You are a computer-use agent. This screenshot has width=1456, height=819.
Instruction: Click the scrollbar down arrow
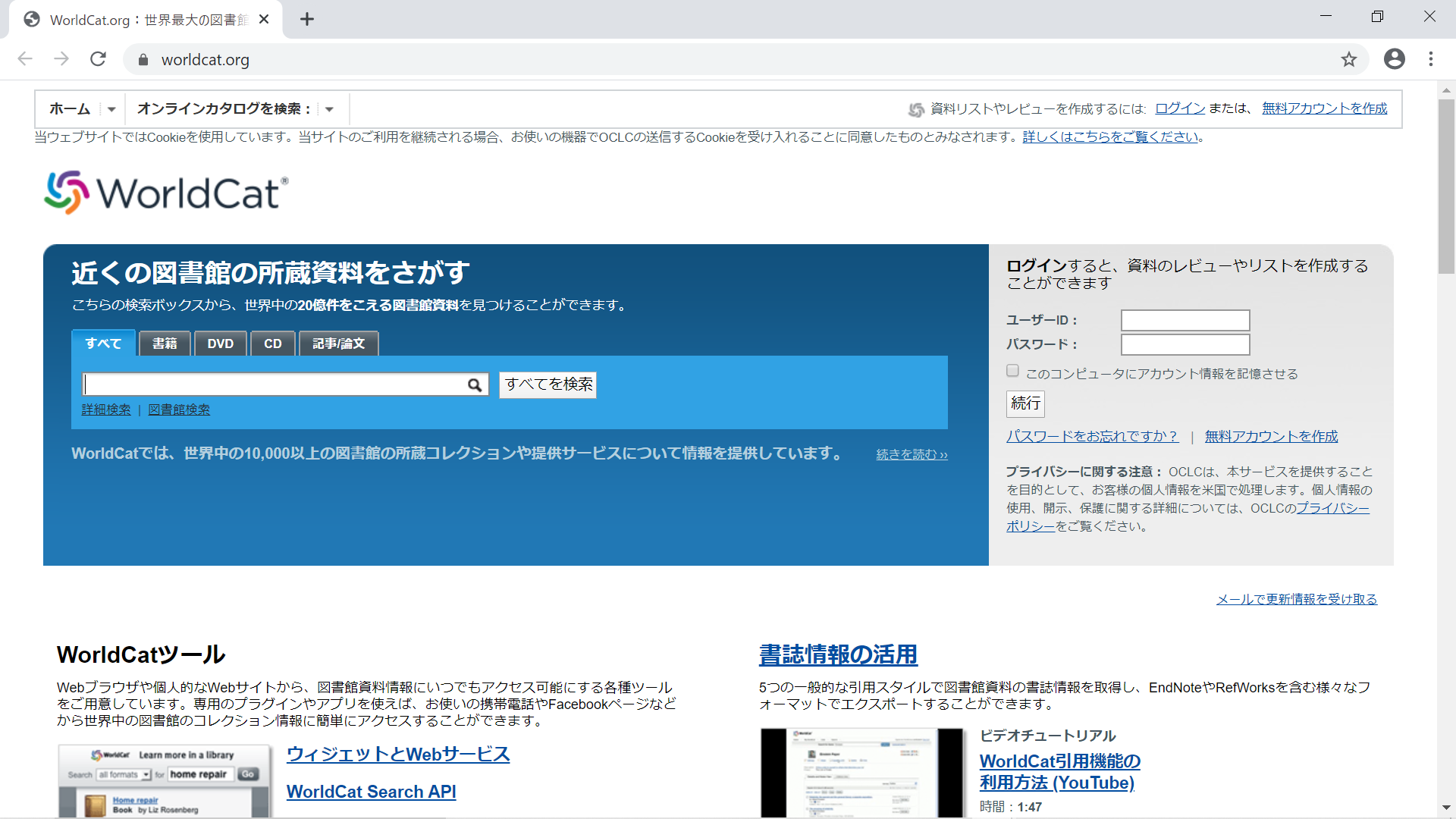point(1446,808)
